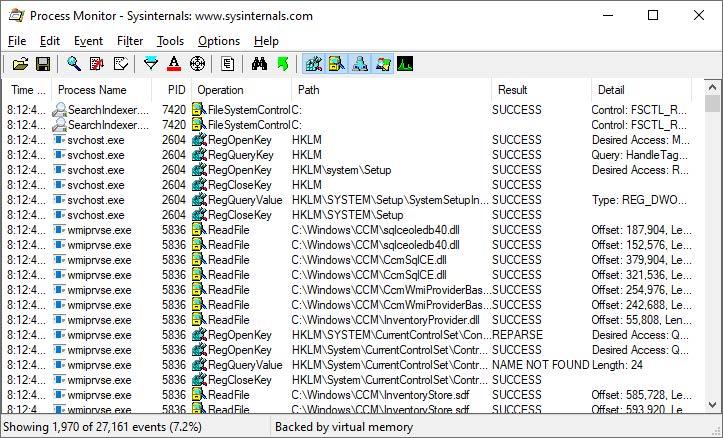
Task: Click the Save floppy disk icon
Action: coord(43,64)
